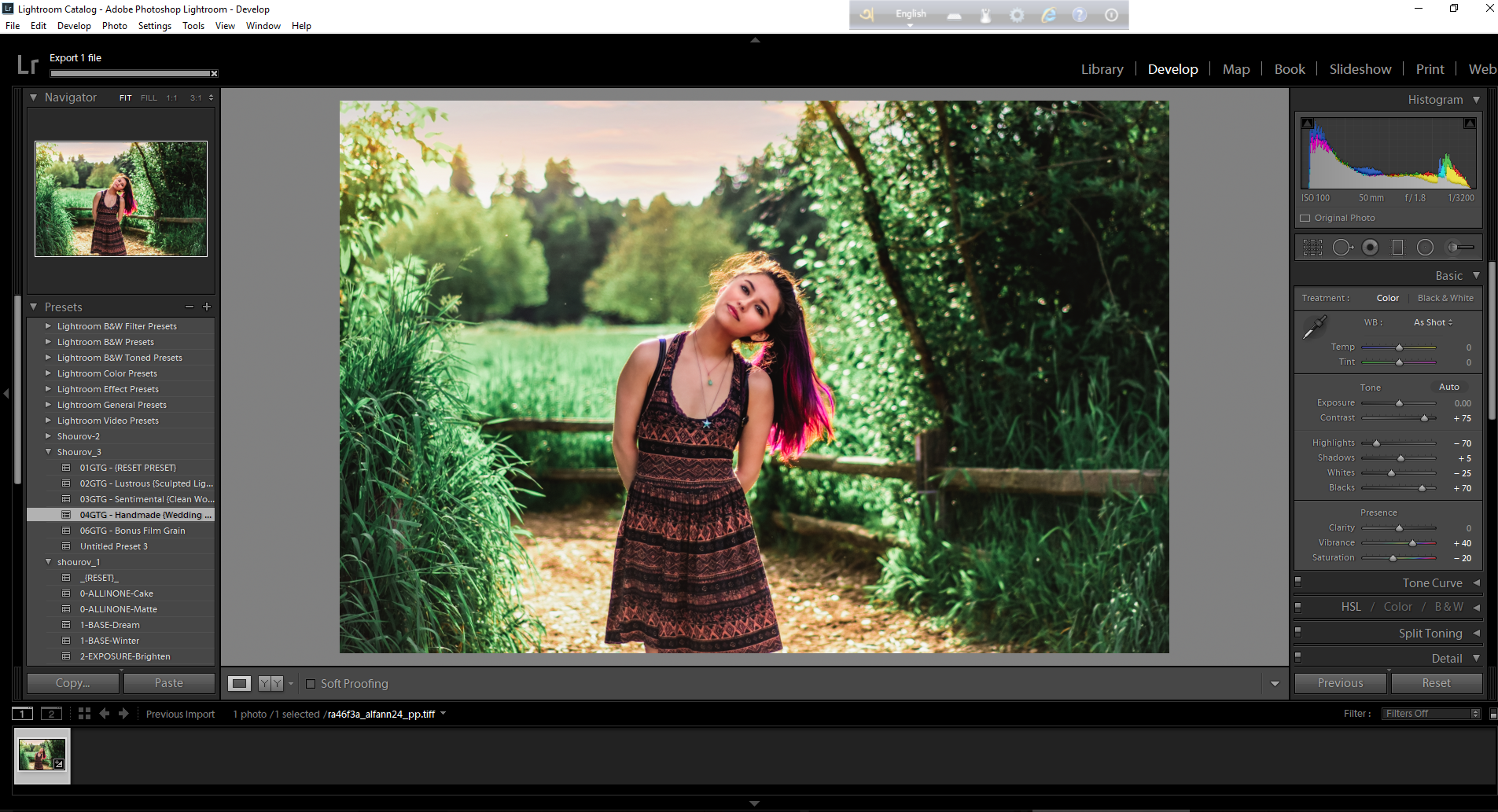The width and height of the screenshot is (1498, 812).
Task: Create new preset with plus icon
Action: click(207, 307)
